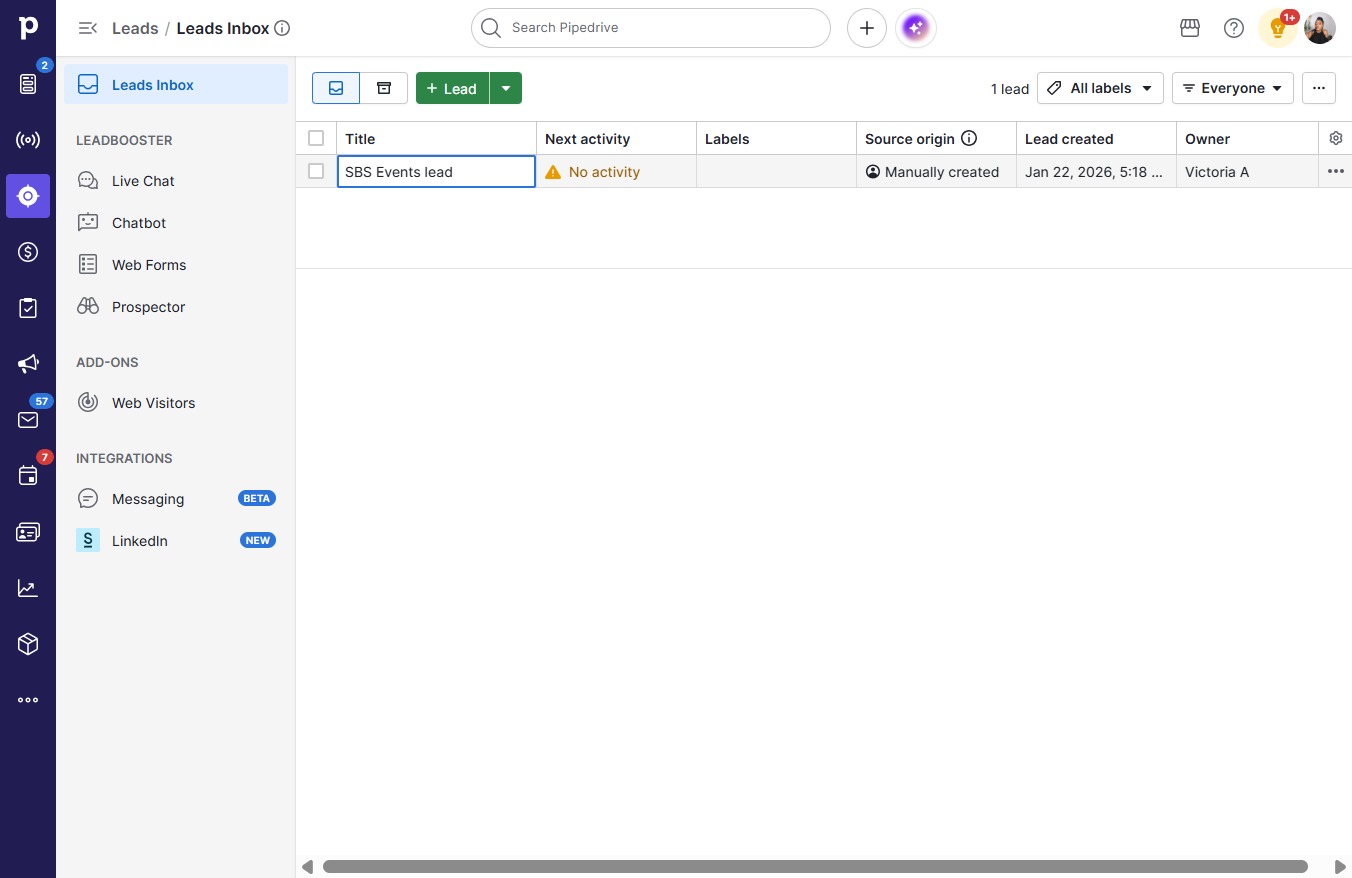Click the Leads breadcrumb link

[x=135, y=28]
